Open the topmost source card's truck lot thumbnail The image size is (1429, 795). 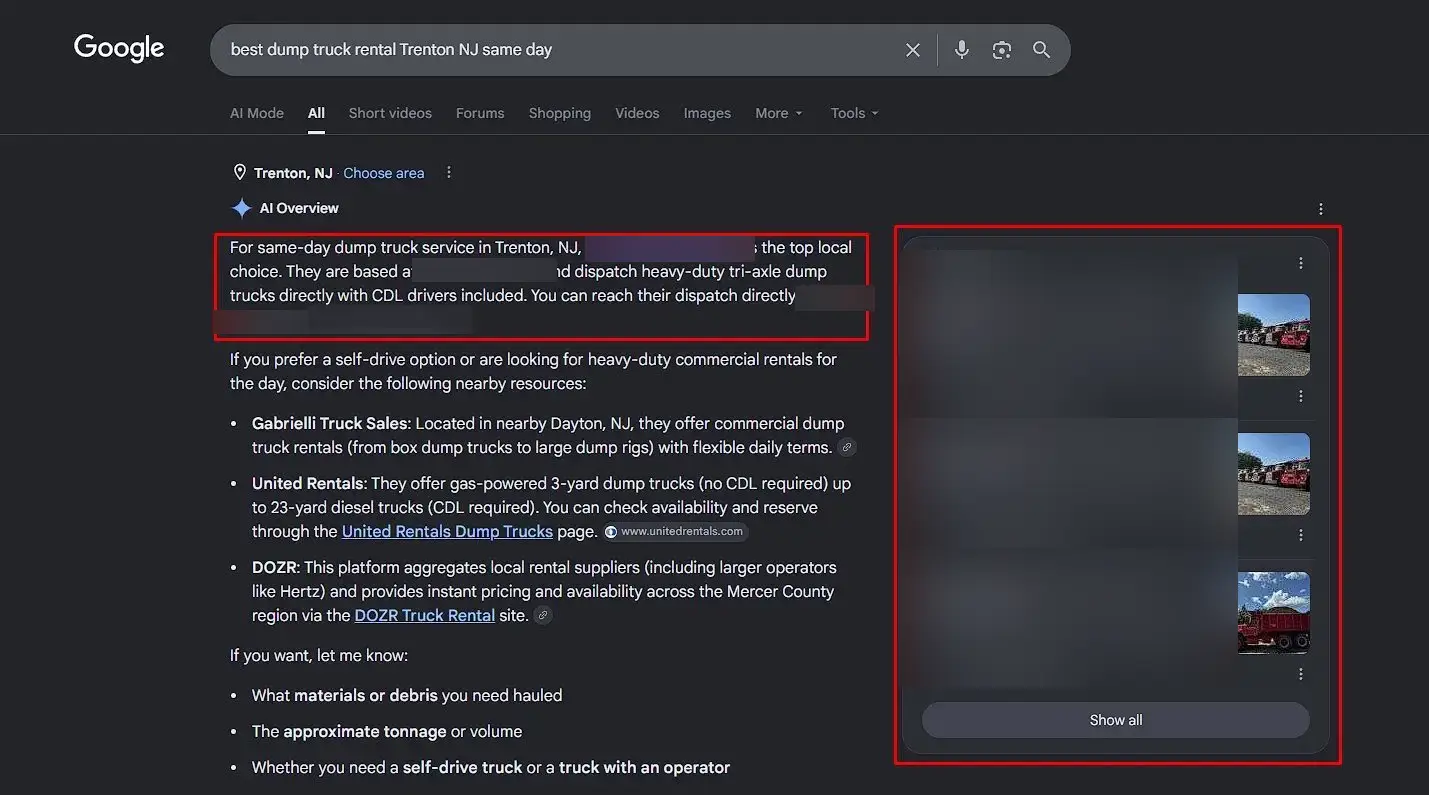click(x=1273, y=335)
